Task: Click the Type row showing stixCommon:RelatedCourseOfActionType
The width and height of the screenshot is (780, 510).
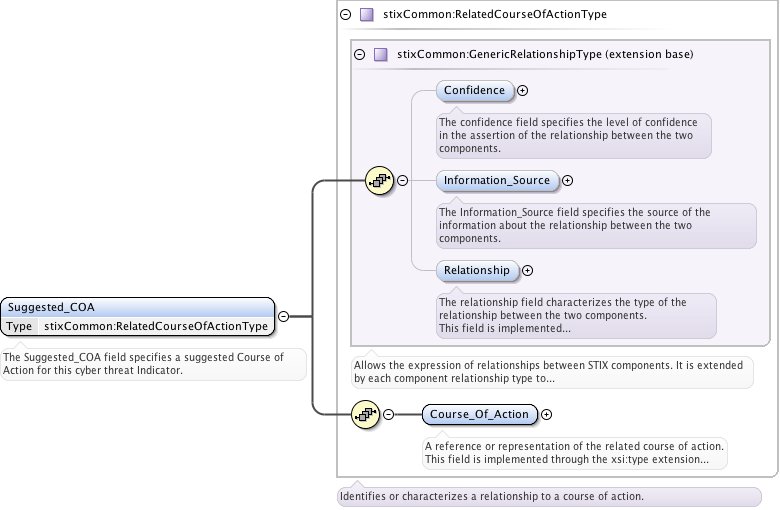Action: (x=137, y=326)
